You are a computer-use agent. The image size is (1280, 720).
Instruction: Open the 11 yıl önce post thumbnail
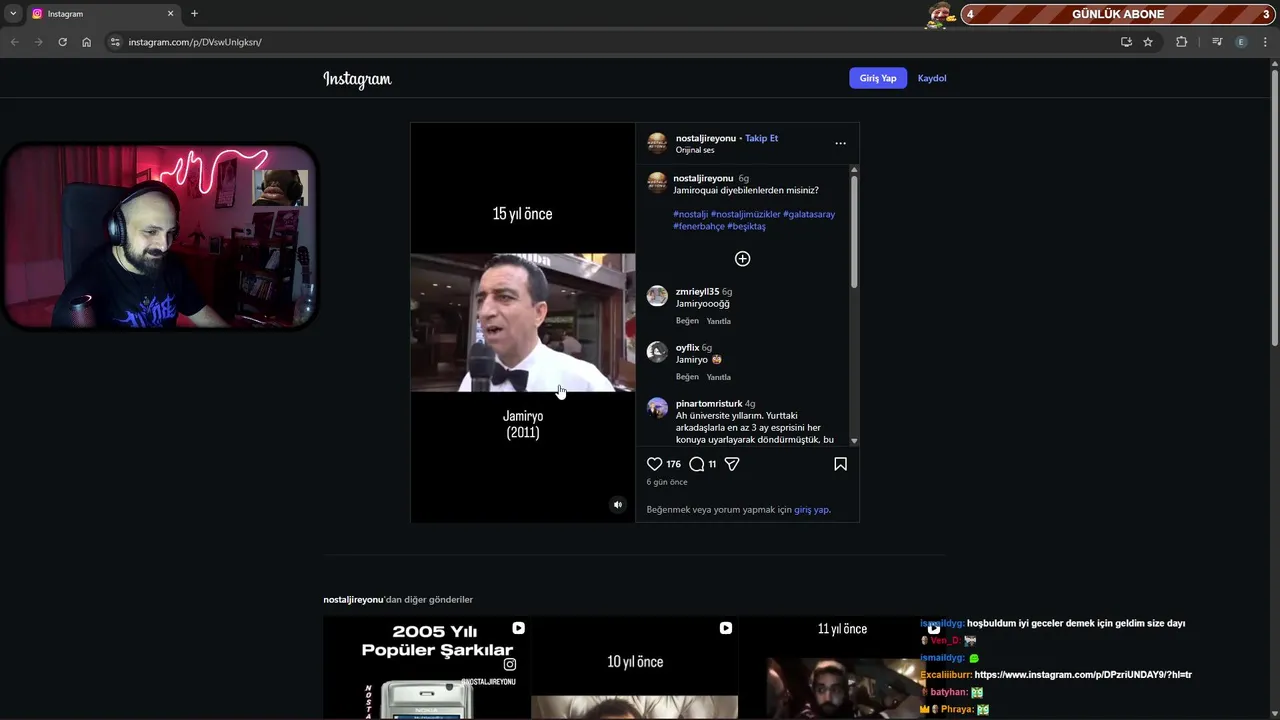tap(842, 667)
